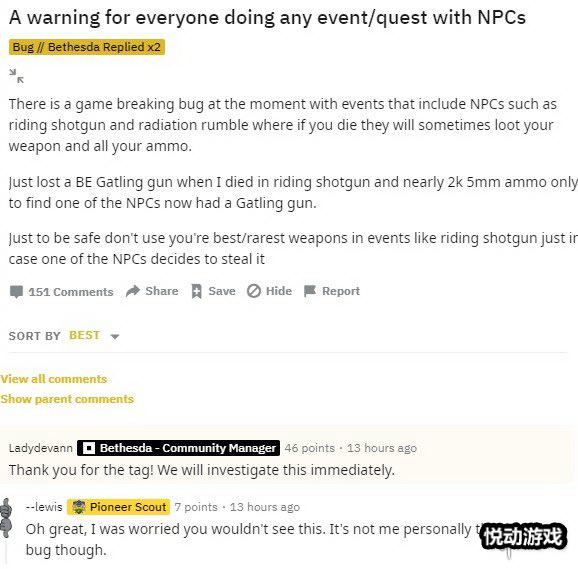This screenshot has width=578, height=569.
Task: Click the Share arrow icon
Action: point(133,291)
